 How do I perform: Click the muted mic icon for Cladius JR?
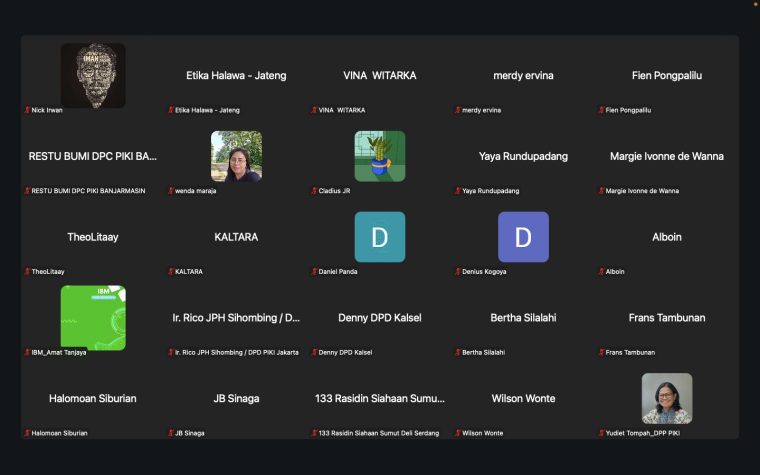point(315,190)
